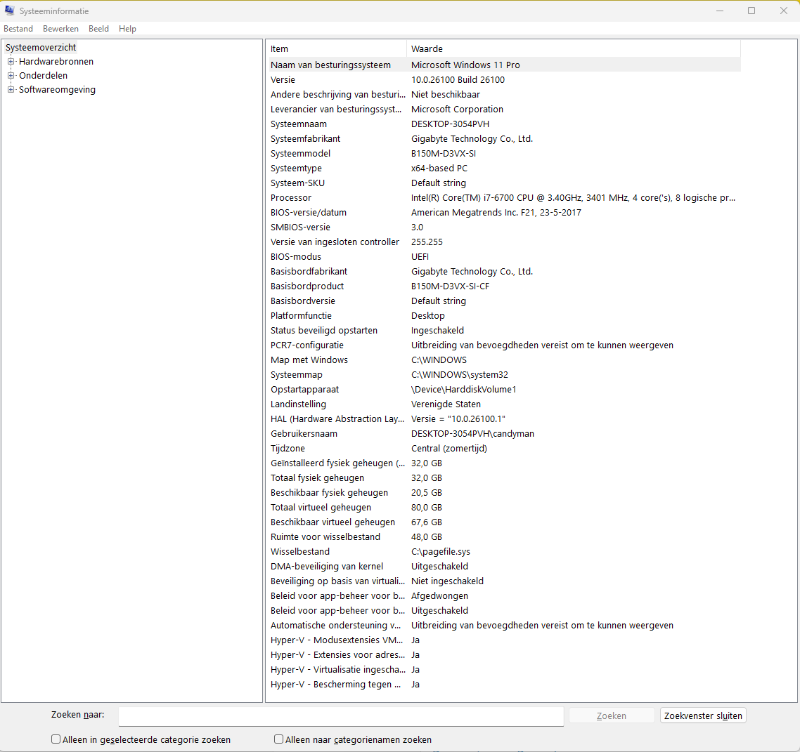Select the Map met Windows row
800x752 pixels.
[504, 360]
